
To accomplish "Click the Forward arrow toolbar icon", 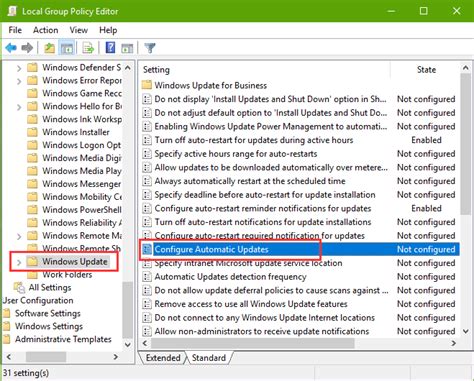I will (27, 48).
